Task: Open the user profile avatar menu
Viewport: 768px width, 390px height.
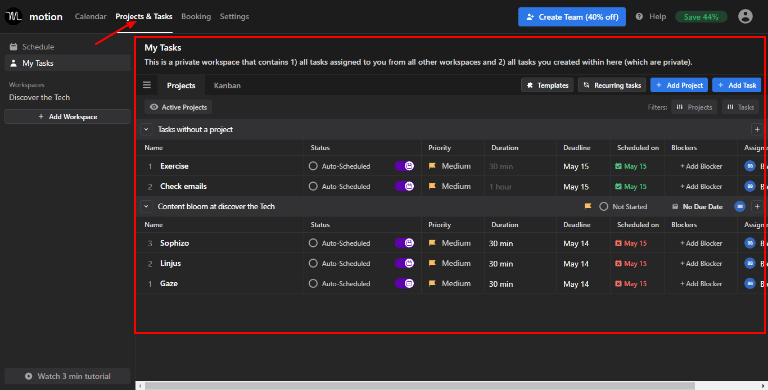Action: [745, 16]
